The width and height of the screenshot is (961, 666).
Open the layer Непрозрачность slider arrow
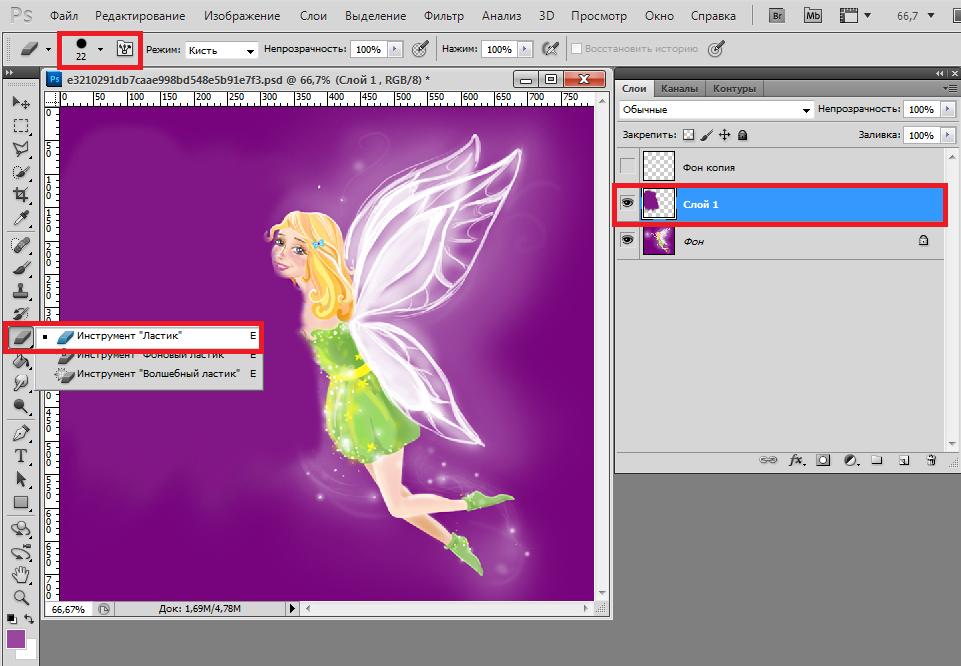[948, 109]
